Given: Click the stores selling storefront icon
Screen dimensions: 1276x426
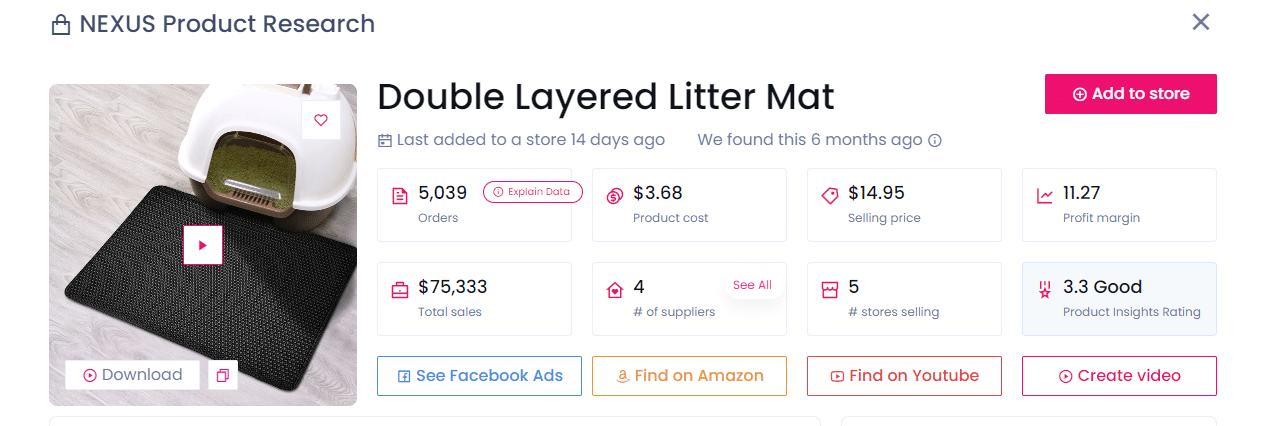Looking at the screenshot, I should tap(829, 291).
